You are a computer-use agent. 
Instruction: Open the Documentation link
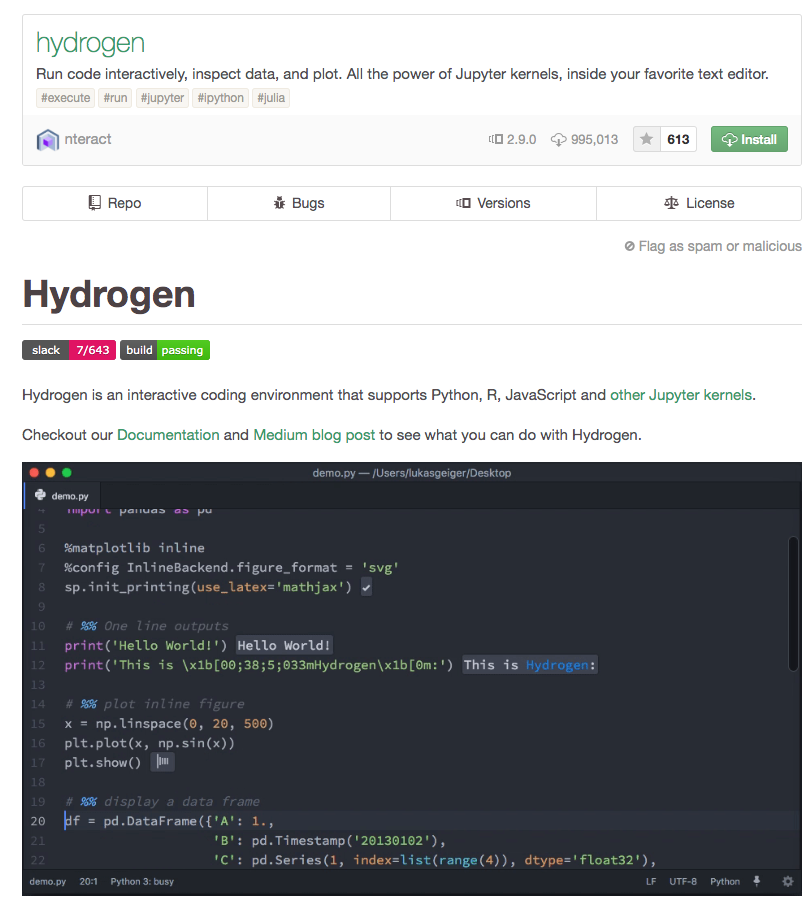[x=168, y=435]
